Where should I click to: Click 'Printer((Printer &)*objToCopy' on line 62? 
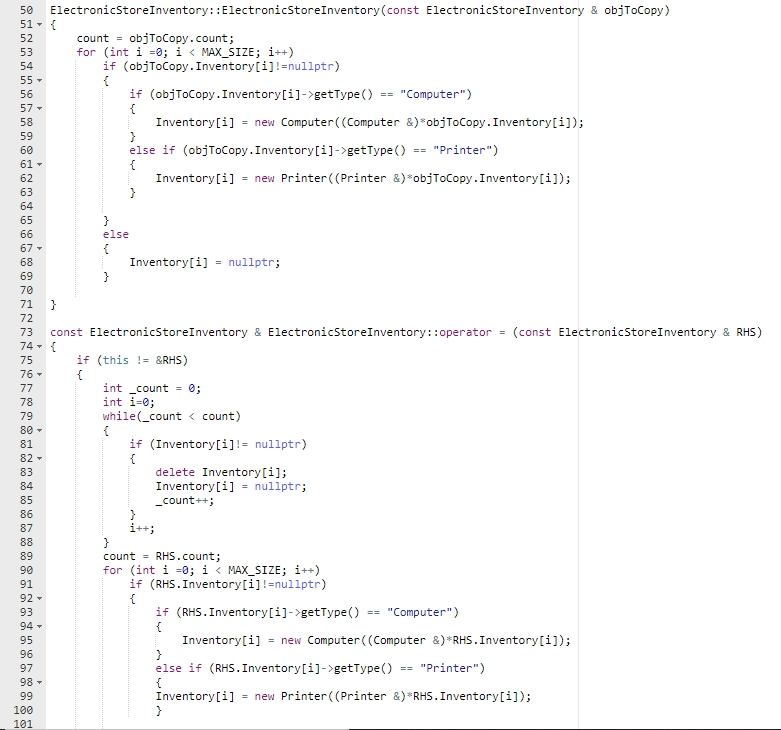pos(376,178)
